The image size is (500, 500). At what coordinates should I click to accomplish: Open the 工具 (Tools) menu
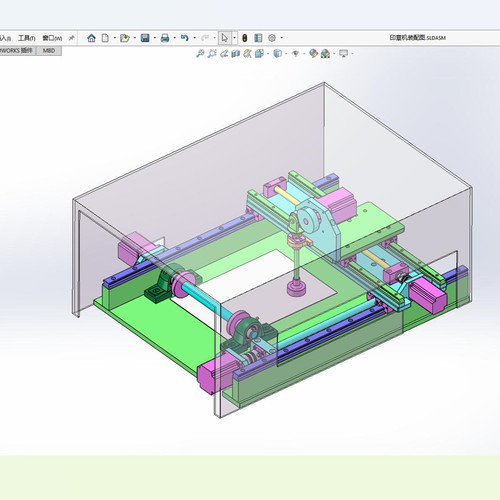[x=26, y=38]
